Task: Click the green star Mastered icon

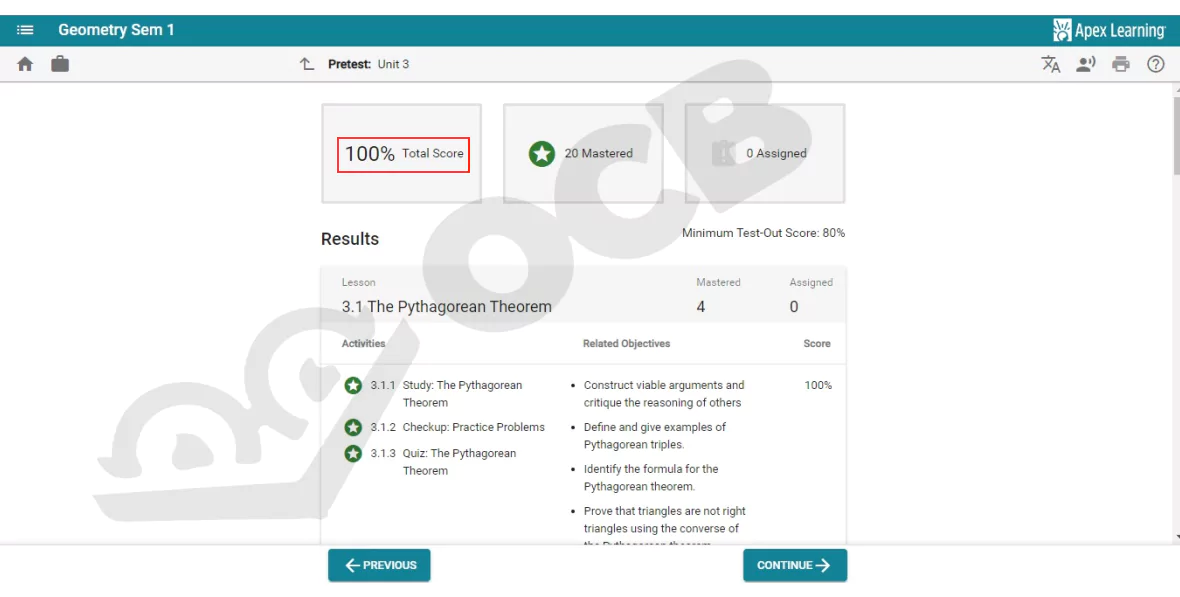Action: [542, 154]
